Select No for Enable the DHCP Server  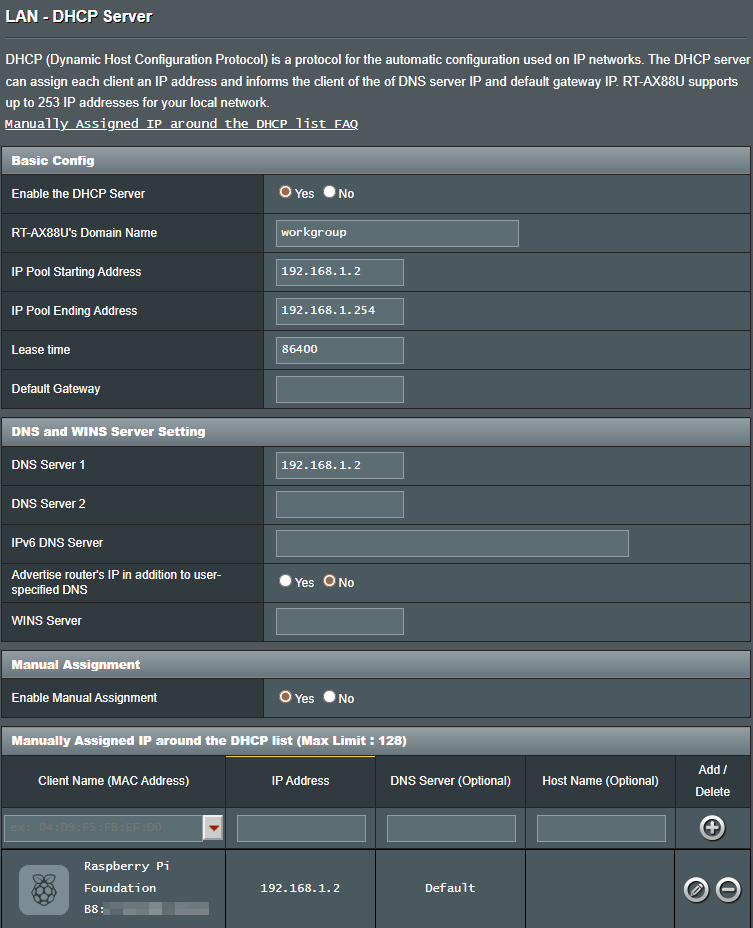(x=329, y=192)
